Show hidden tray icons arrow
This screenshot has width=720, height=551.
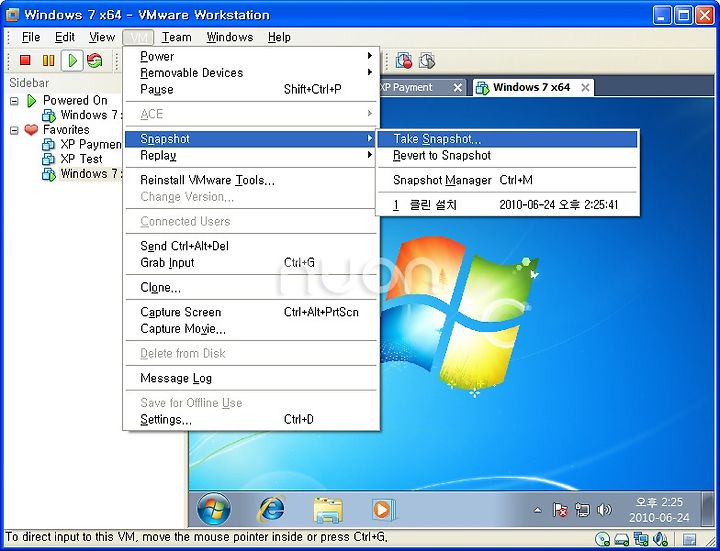(537, 510)
